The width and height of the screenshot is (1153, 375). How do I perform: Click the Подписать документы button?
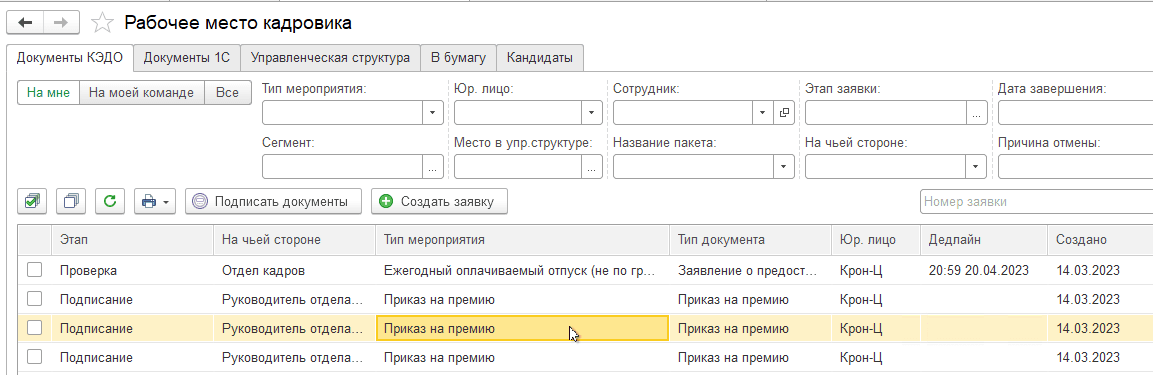pos(273,201)
